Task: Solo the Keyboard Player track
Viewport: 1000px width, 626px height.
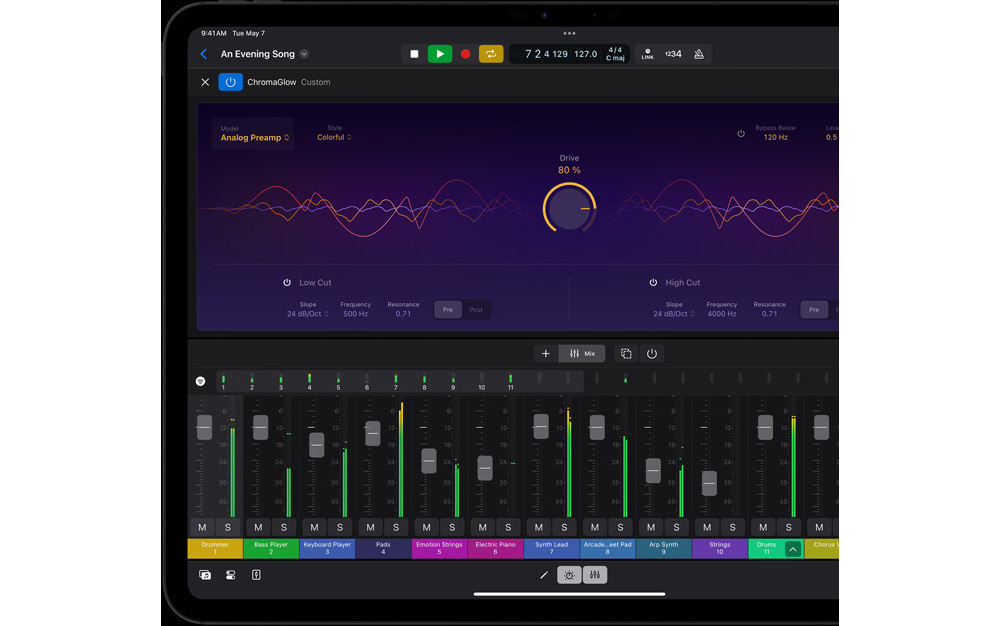Action: click(340, 527)
